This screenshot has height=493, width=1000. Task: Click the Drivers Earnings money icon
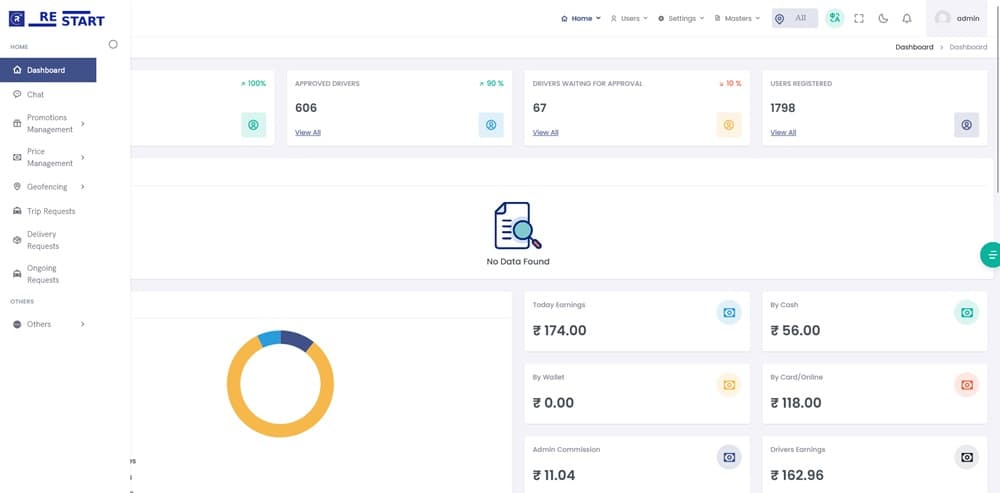[x=966, y=457]
